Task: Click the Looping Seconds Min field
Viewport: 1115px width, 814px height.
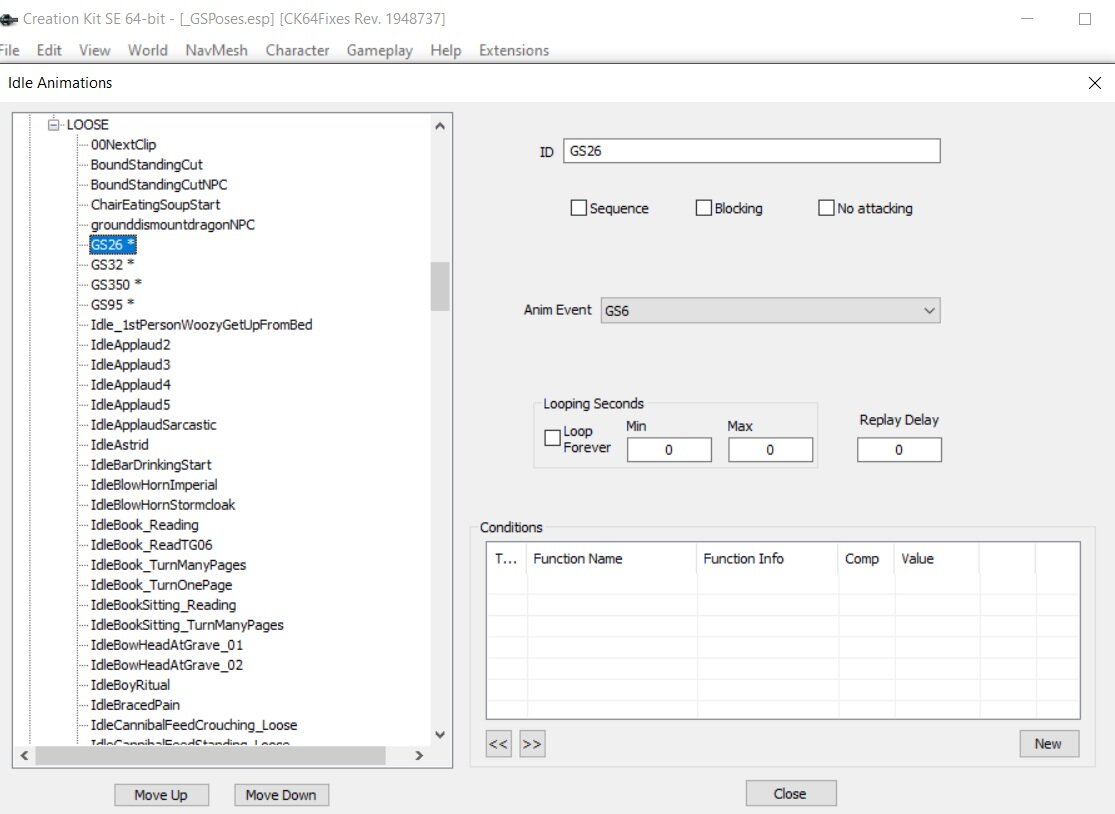Action: 669,450
